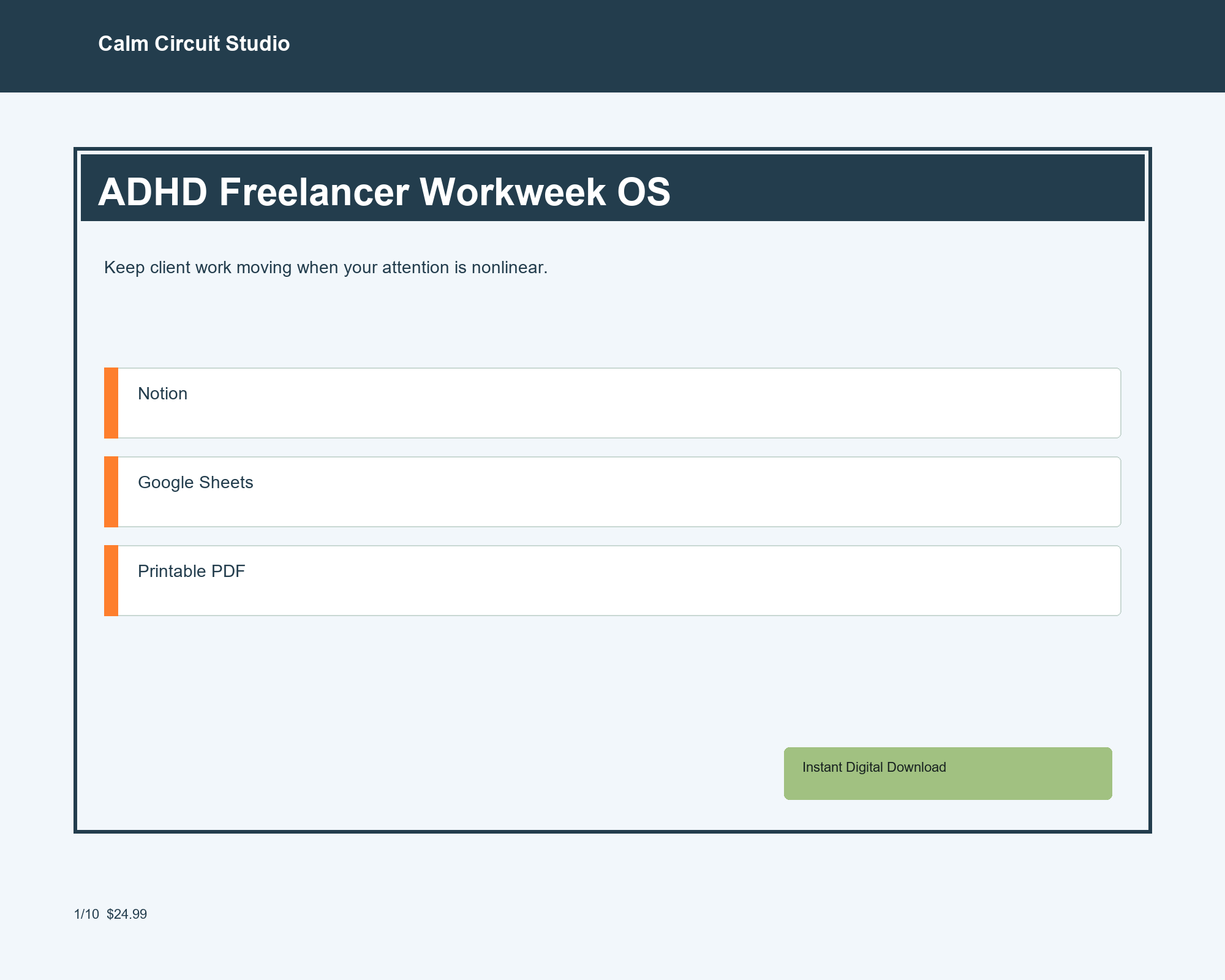1225x980 pixels.
Task: Toggle selection of the Printable PDF card
Action: [612, 580]
